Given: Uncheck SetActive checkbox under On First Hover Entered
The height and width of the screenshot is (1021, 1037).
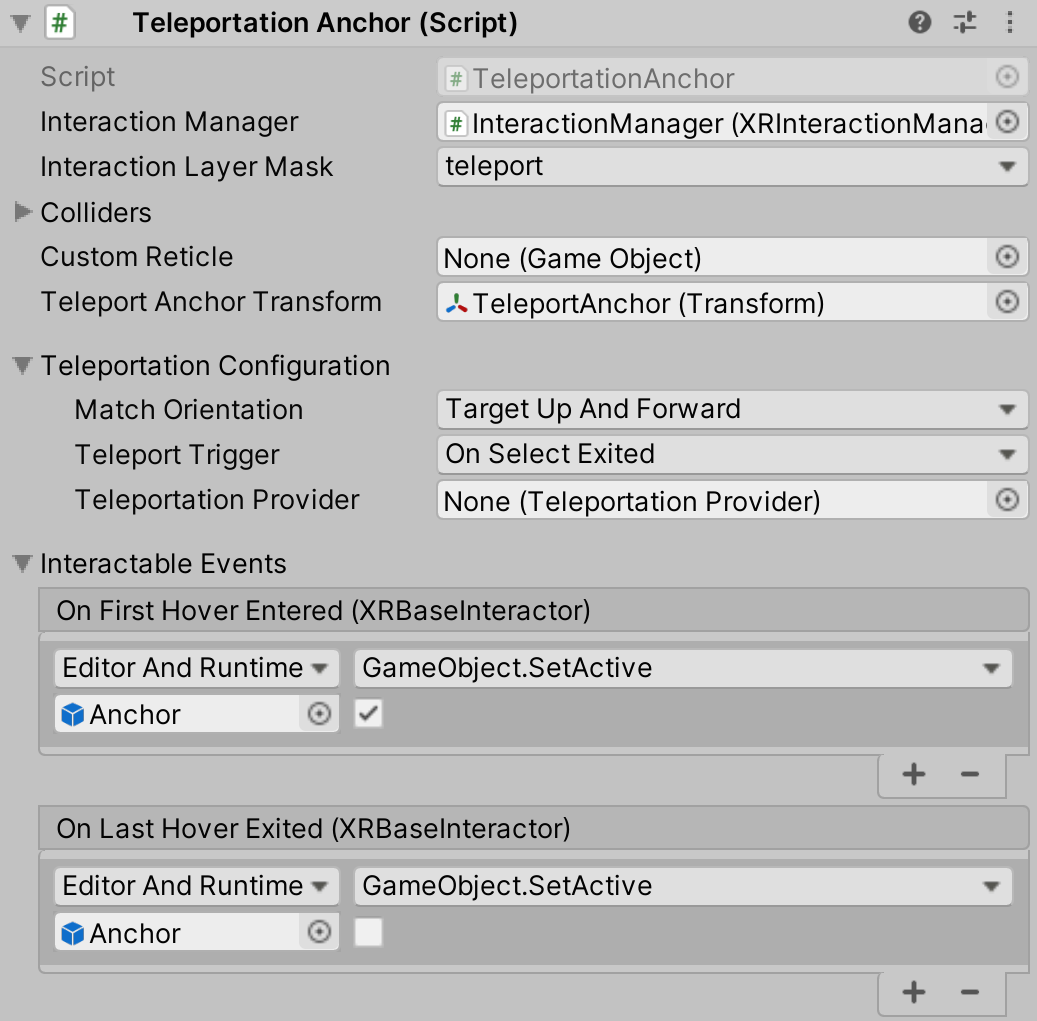Looking at the screenshot, I should tap(369, 714).
